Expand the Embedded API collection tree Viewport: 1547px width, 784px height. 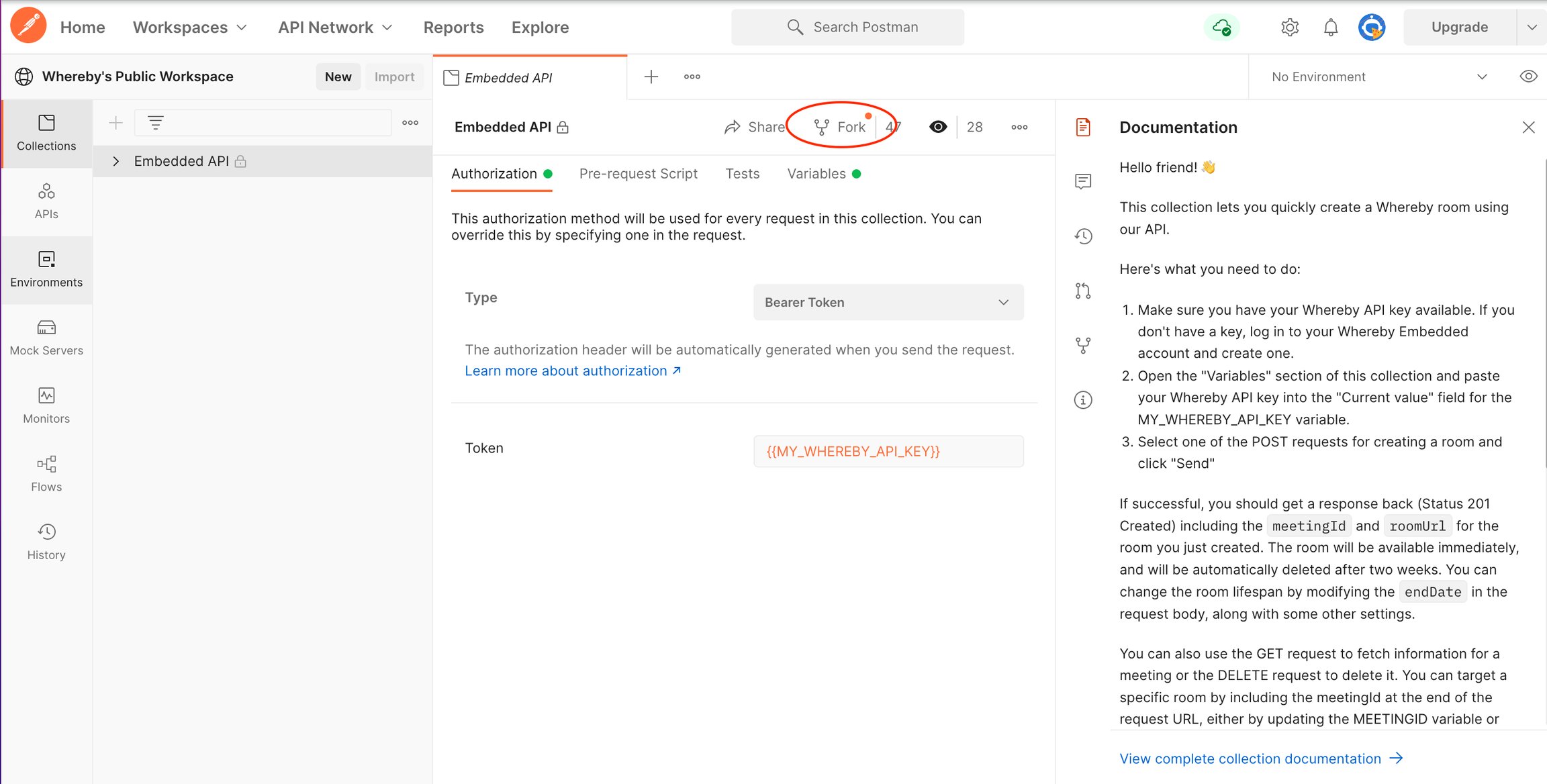(116, 161)
